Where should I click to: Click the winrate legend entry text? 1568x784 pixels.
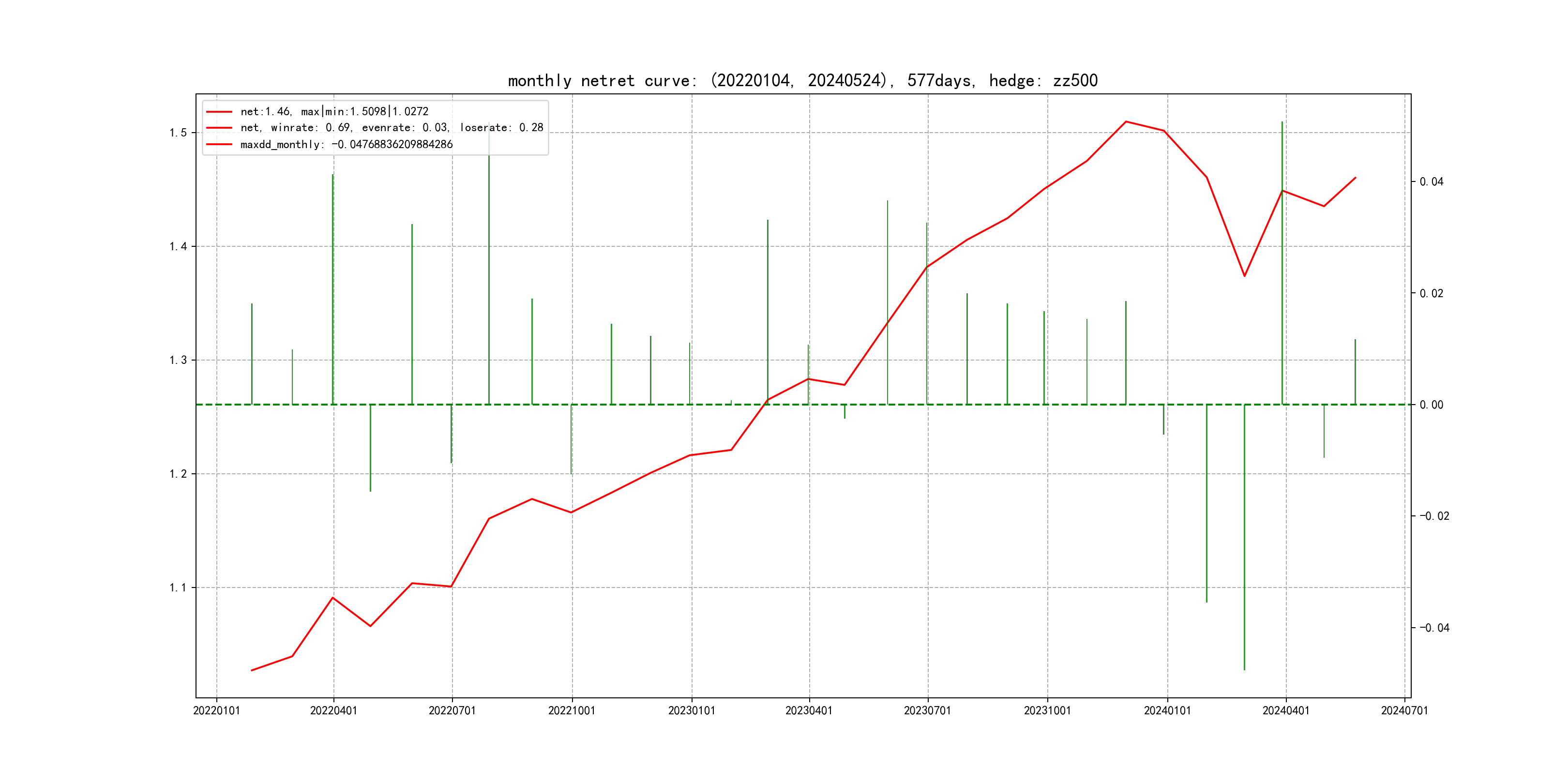point(392,128)
